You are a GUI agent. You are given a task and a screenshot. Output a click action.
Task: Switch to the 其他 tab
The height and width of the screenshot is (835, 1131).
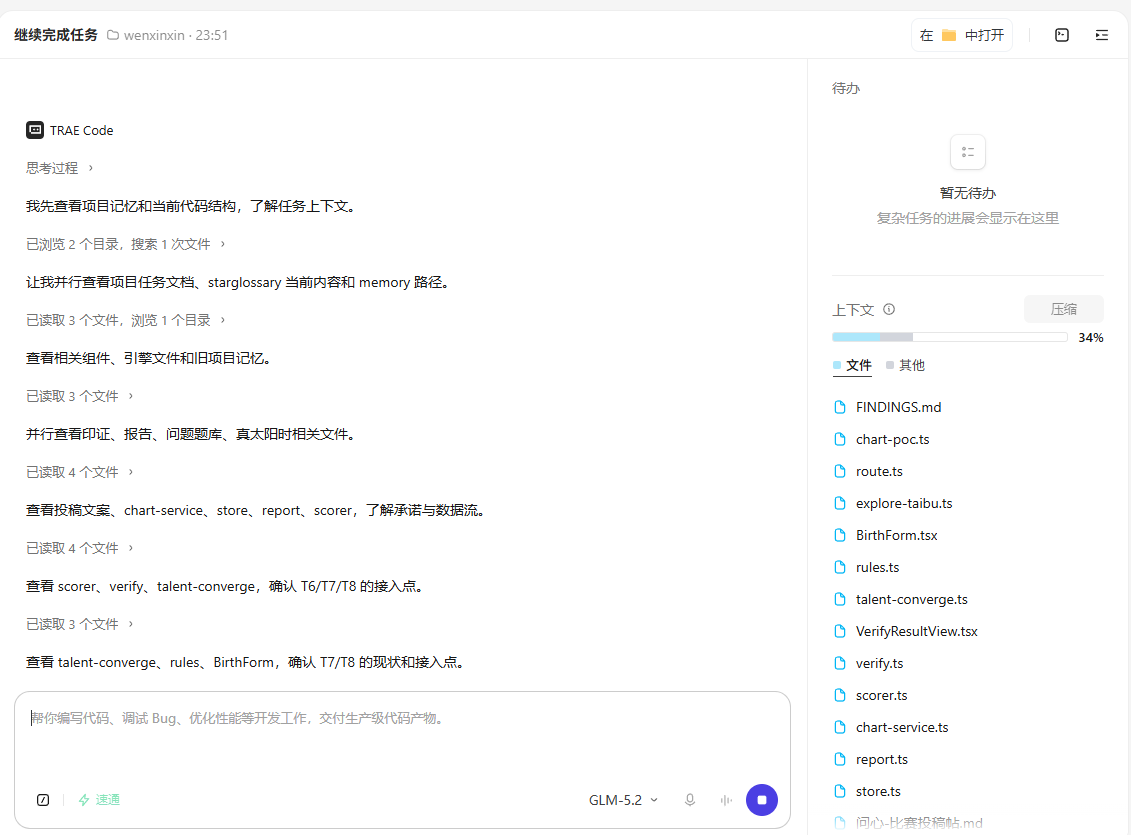pyautogui.click(x=905, y=366)
